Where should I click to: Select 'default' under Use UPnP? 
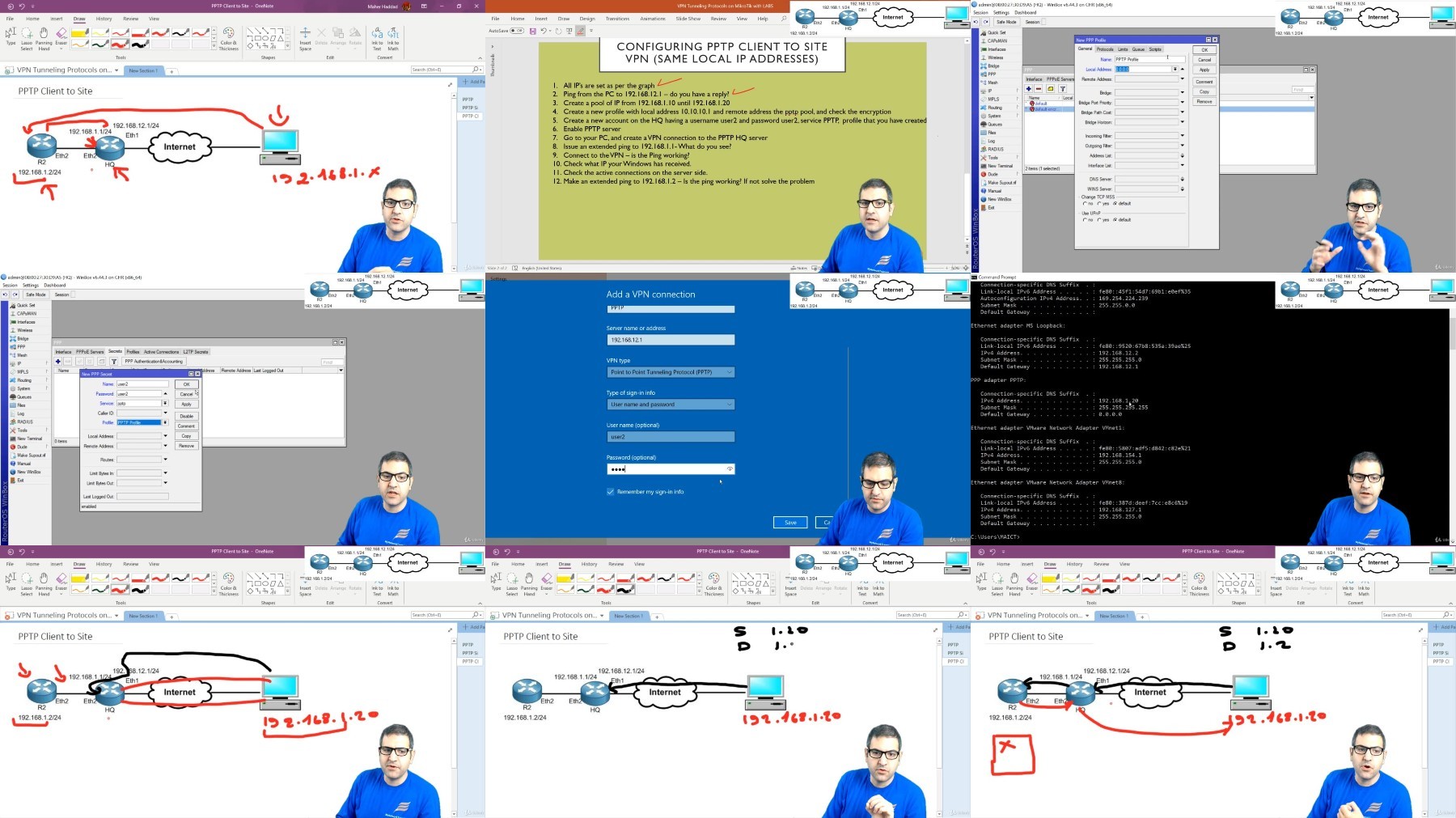(1115, 220)
